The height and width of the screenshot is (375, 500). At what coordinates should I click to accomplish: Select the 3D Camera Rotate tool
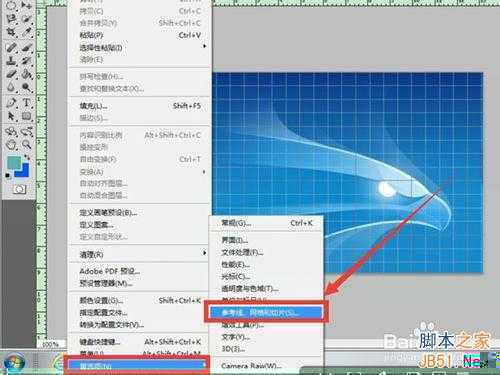[26, 131]
